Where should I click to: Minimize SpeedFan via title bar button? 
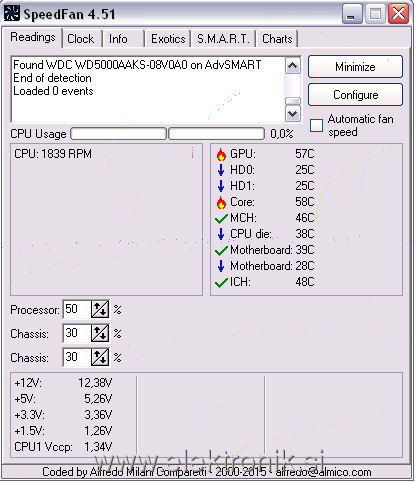pos(352,14)
